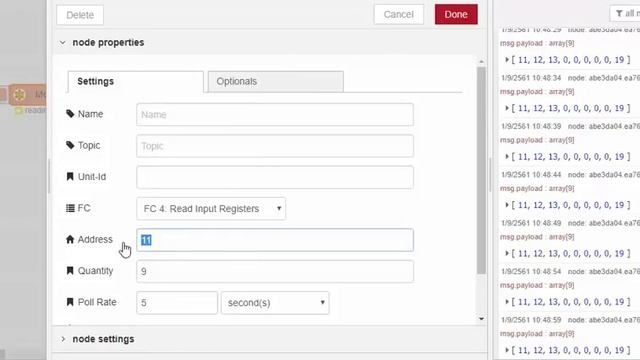Expand the 10:48:49 debug array
This screenshot has height=360, width=640.
point(507,253)
